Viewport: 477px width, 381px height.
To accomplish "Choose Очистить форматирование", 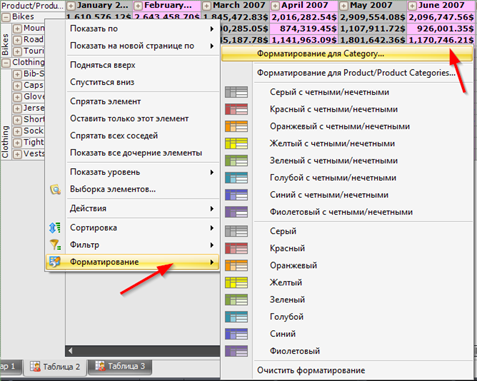I will [x=347, y=370].
